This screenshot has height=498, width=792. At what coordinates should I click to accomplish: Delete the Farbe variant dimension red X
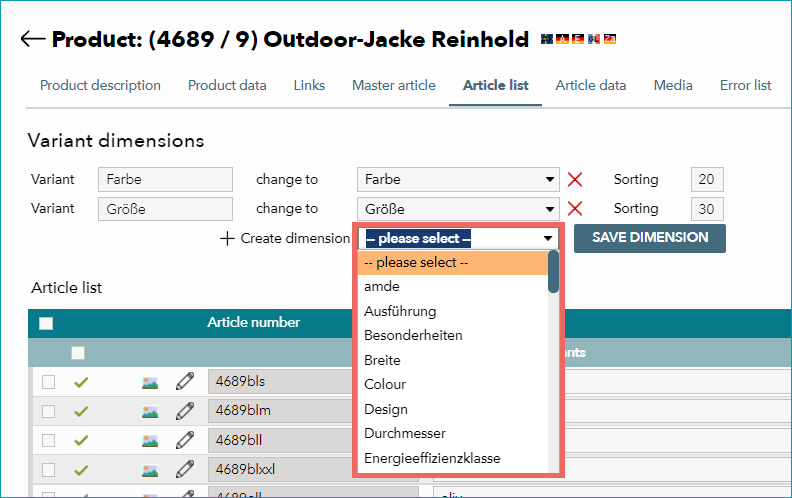click(x=575, y=179)
